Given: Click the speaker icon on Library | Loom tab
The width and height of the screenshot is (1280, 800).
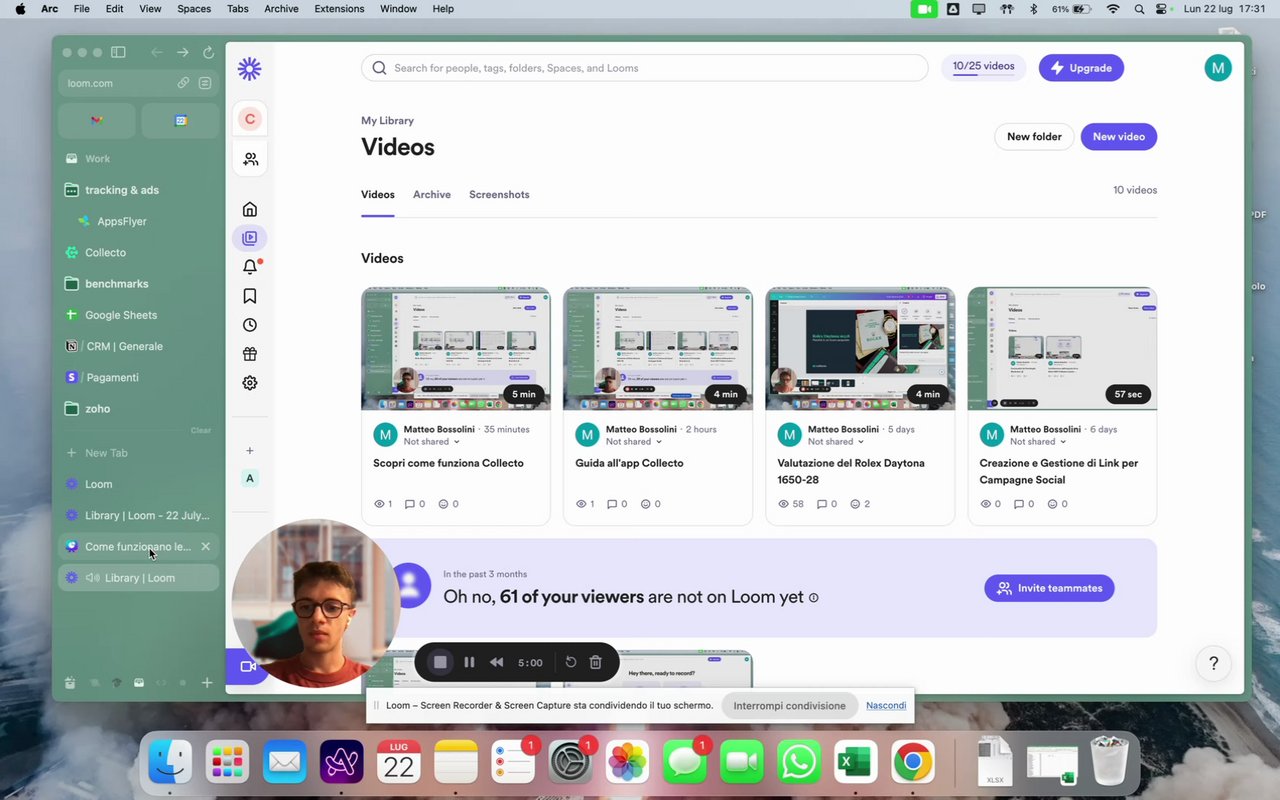Looking at the screenshot, I should [x=92, y=578].
